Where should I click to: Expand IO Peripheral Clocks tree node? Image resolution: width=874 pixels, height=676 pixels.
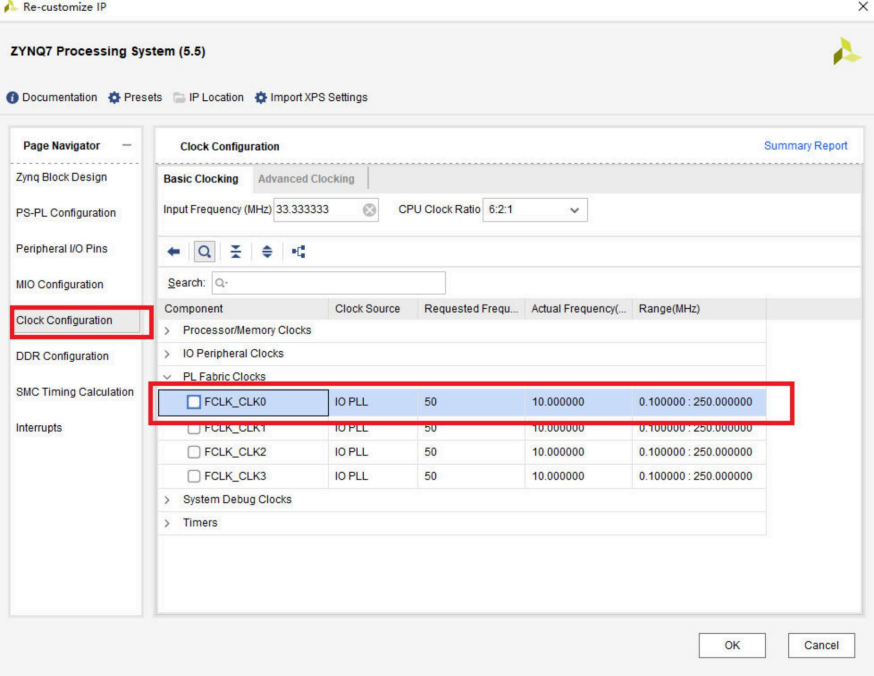168,354
